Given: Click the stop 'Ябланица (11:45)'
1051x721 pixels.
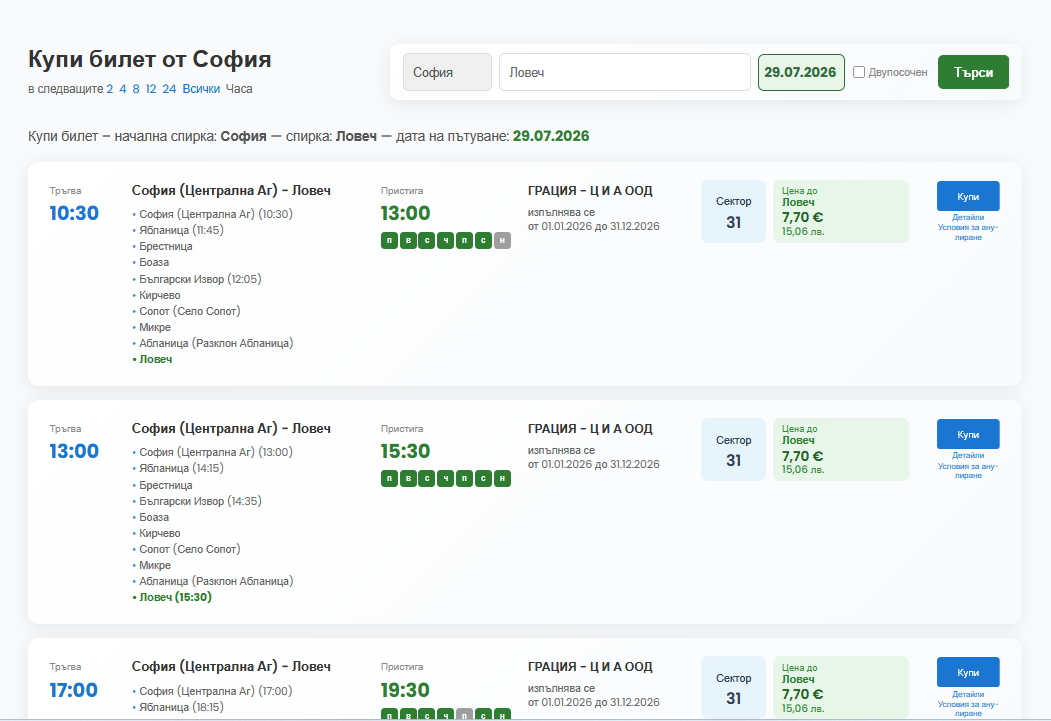Looking at the screenshot, I should pyautogui.click(x=181, y=230).
